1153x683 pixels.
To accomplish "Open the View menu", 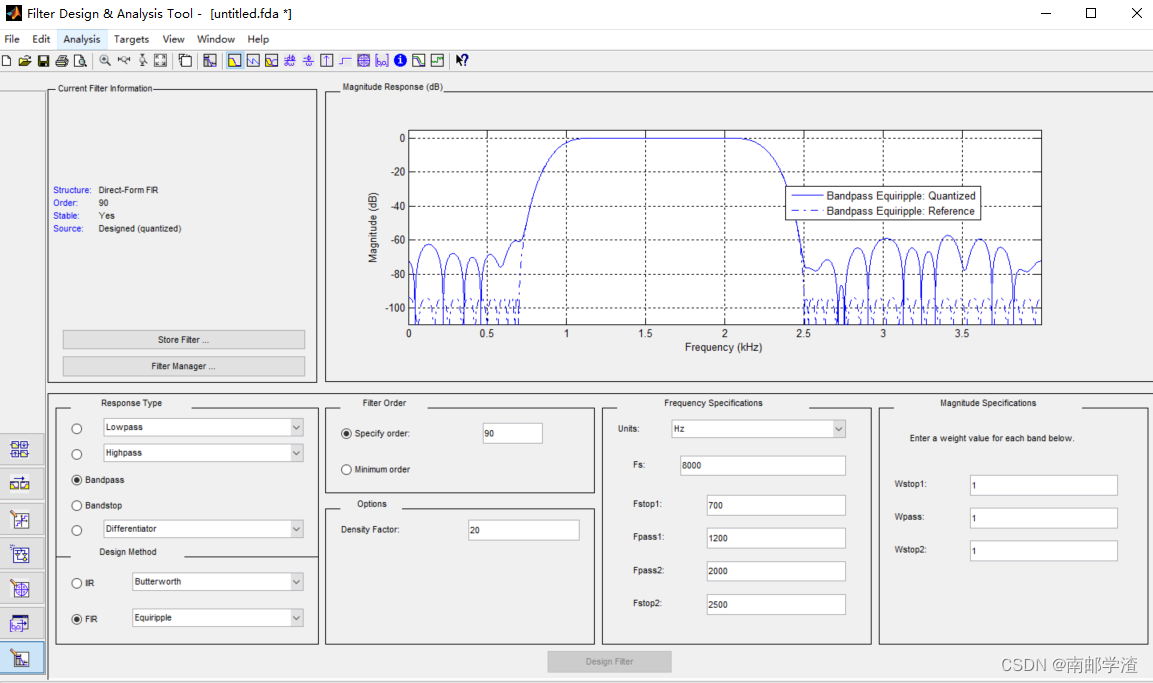I will [x=174, y=39].
